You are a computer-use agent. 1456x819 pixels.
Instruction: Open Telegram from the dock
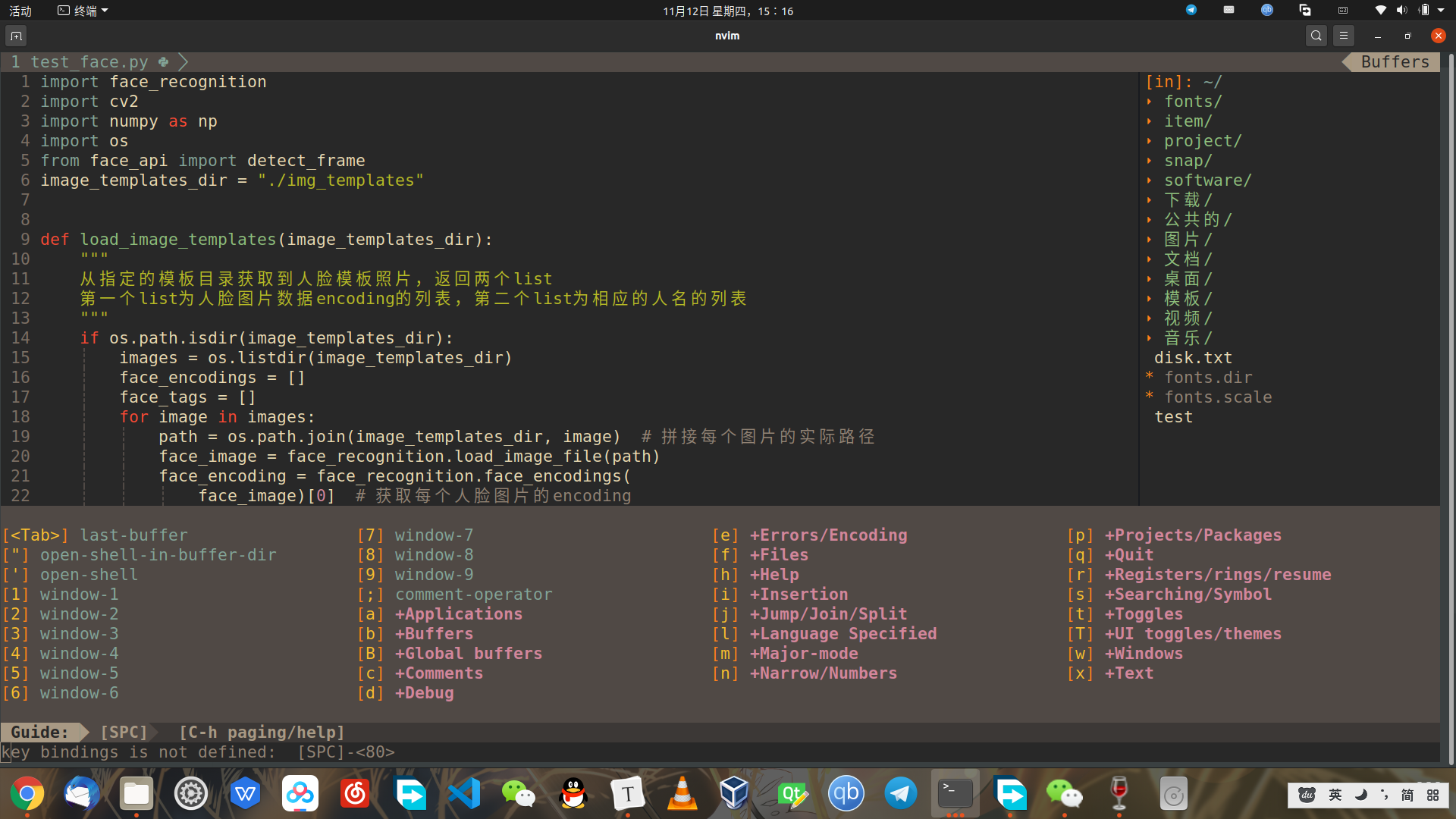(901, 794)
